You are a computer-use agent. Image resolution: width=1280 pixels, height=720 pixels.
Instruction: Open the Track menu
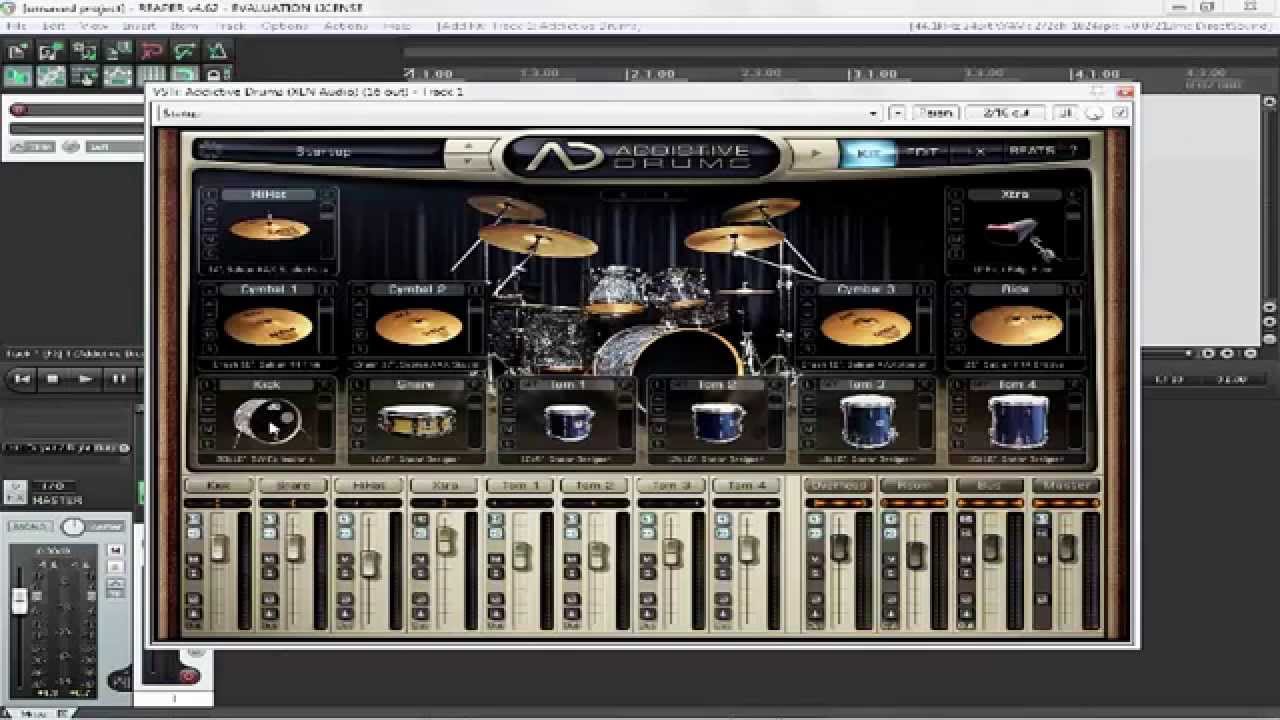[x=230, y=25]
